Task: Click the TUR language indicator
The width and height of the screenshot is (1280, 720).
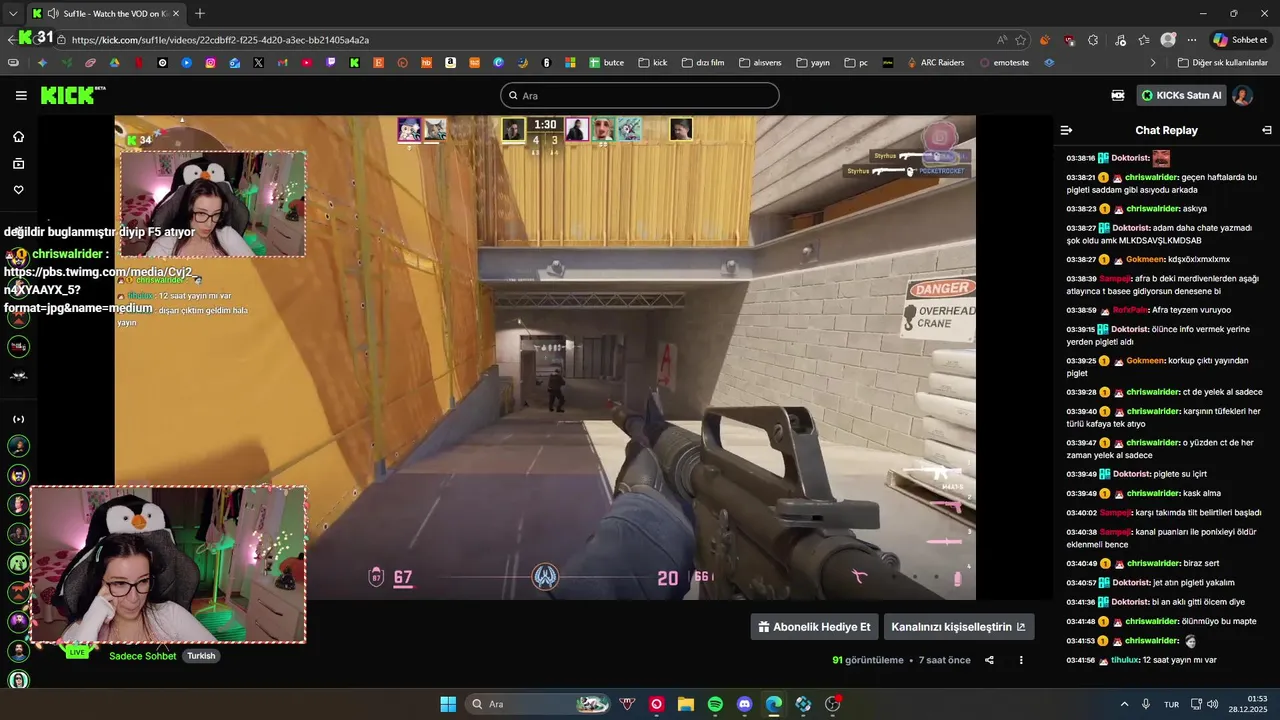Action: (x=1171, y=704)
